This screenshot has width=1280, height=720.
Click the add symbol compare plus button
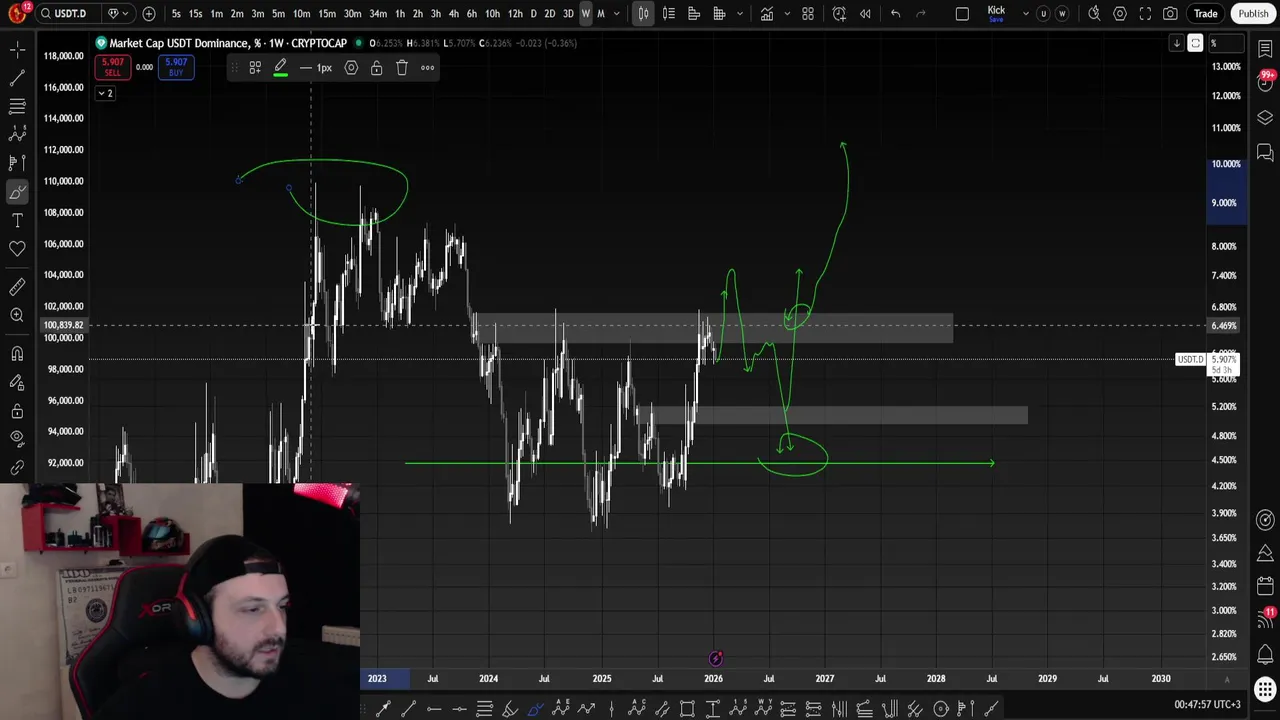pyautogui.click(x=149, y=14)
